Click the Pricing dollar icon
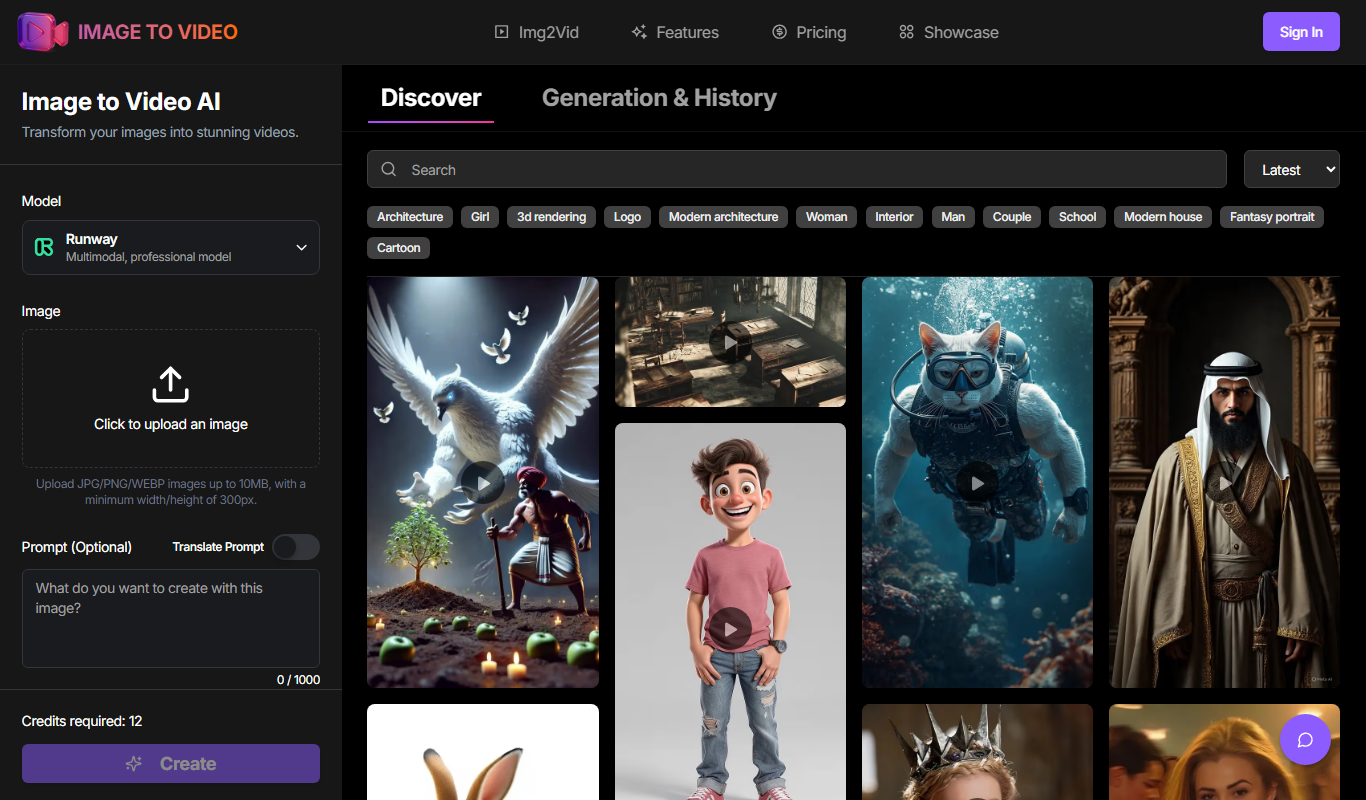Image resolution: width=1366 pixels, height=800 pixels. [x=779, y=32]
